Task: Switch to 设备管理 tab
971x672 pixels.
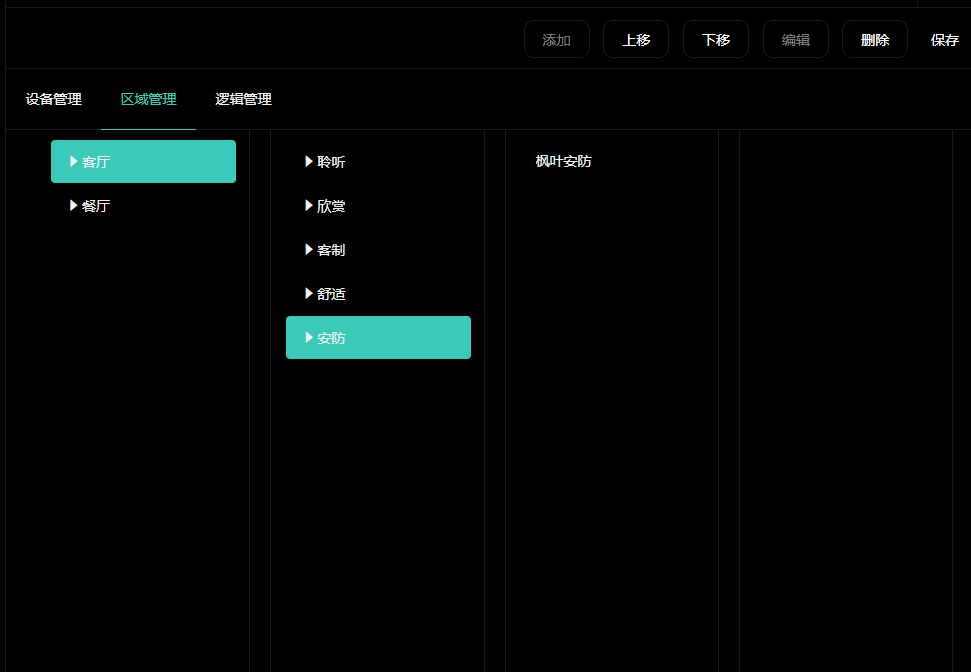Action: [x=54, y=99]
